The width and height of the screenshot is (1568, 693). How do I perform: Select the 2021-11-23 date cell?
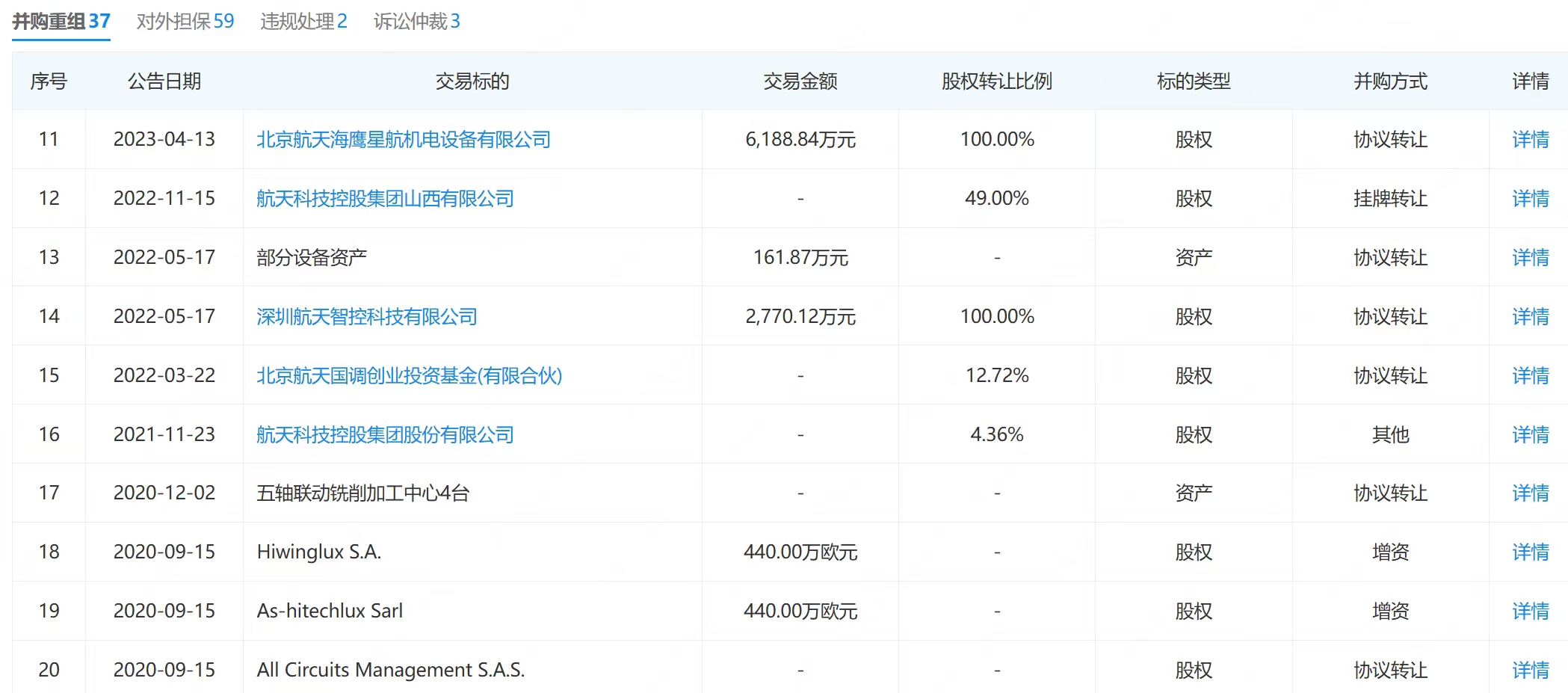[164, 435]
